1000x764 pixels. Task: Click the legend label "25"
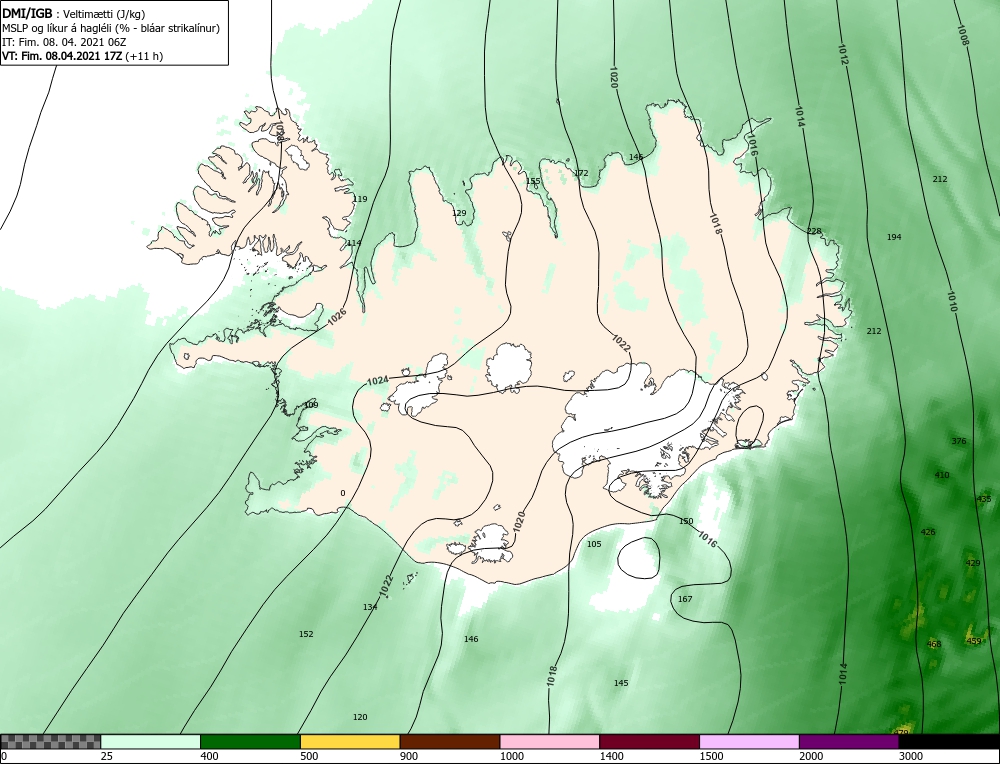[x=107, y=756]
